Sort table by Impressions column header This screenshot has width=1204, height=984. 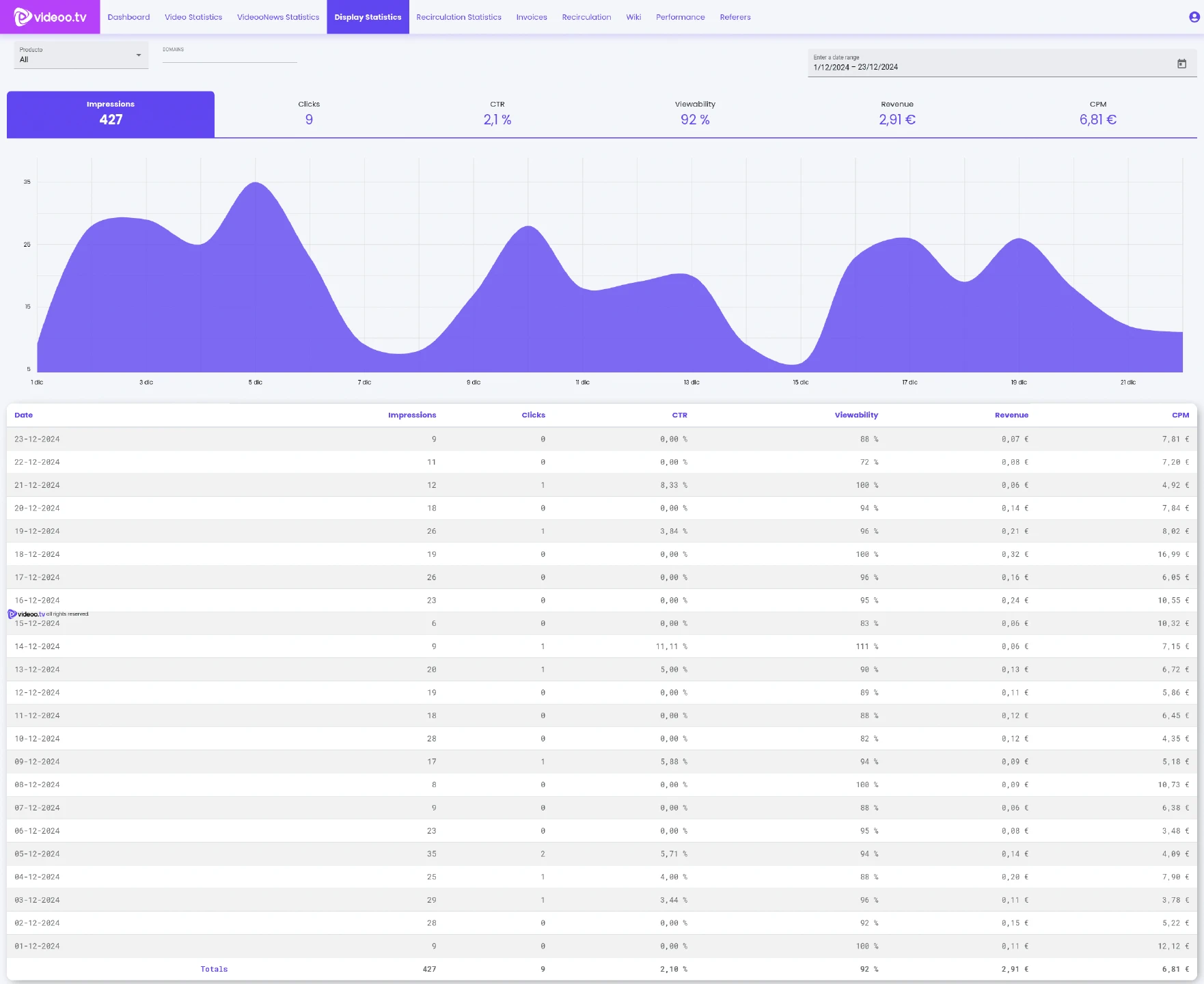pyautogui.click(x=411, y=415)
